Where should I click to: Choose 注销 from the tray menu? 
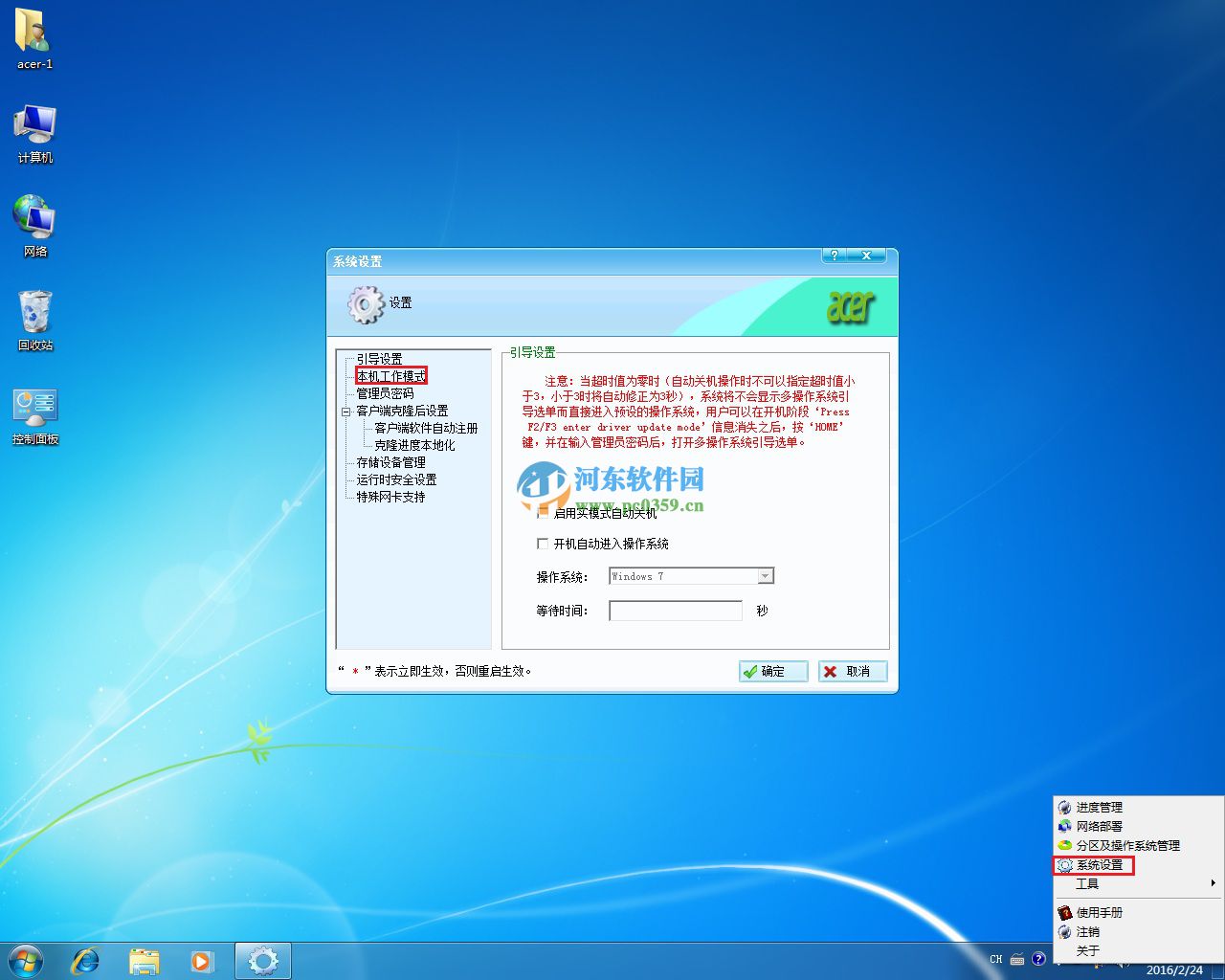(x=1138, y=932)
